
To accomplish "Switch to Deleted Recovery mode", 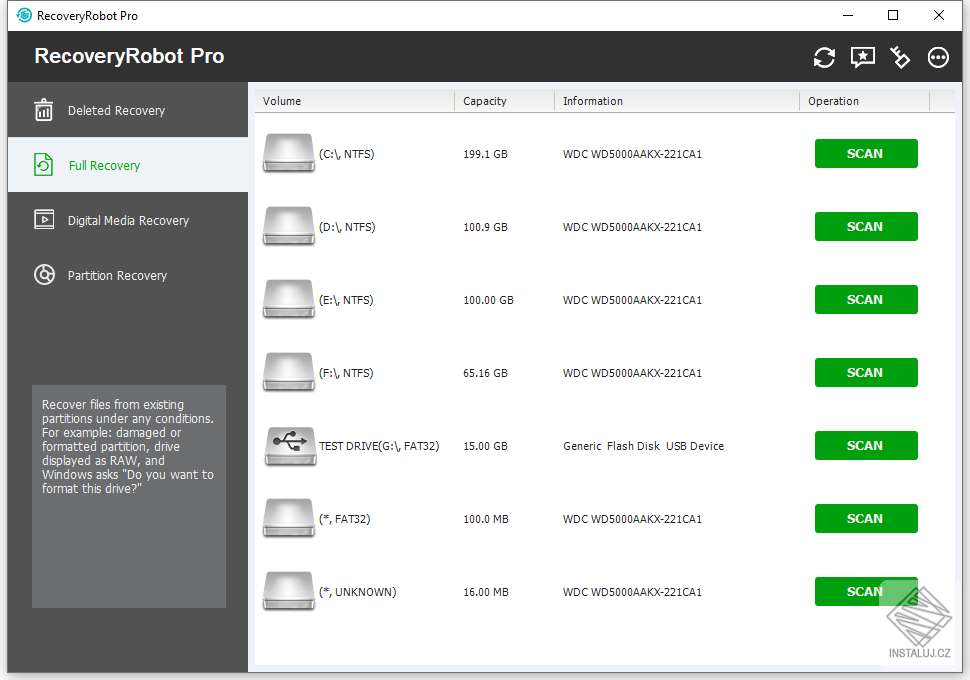I will (x=127, y=110).
